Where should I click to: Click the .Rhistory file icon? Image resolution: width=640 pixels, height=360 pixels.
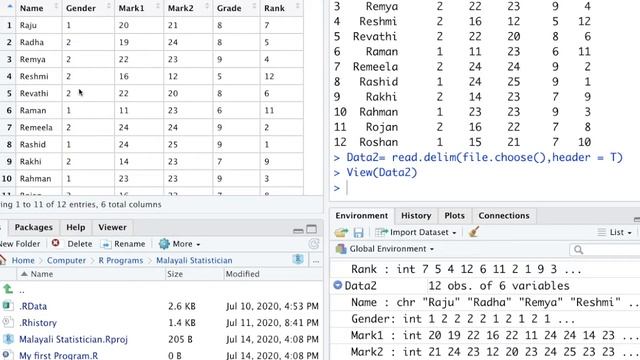[7, 322]
